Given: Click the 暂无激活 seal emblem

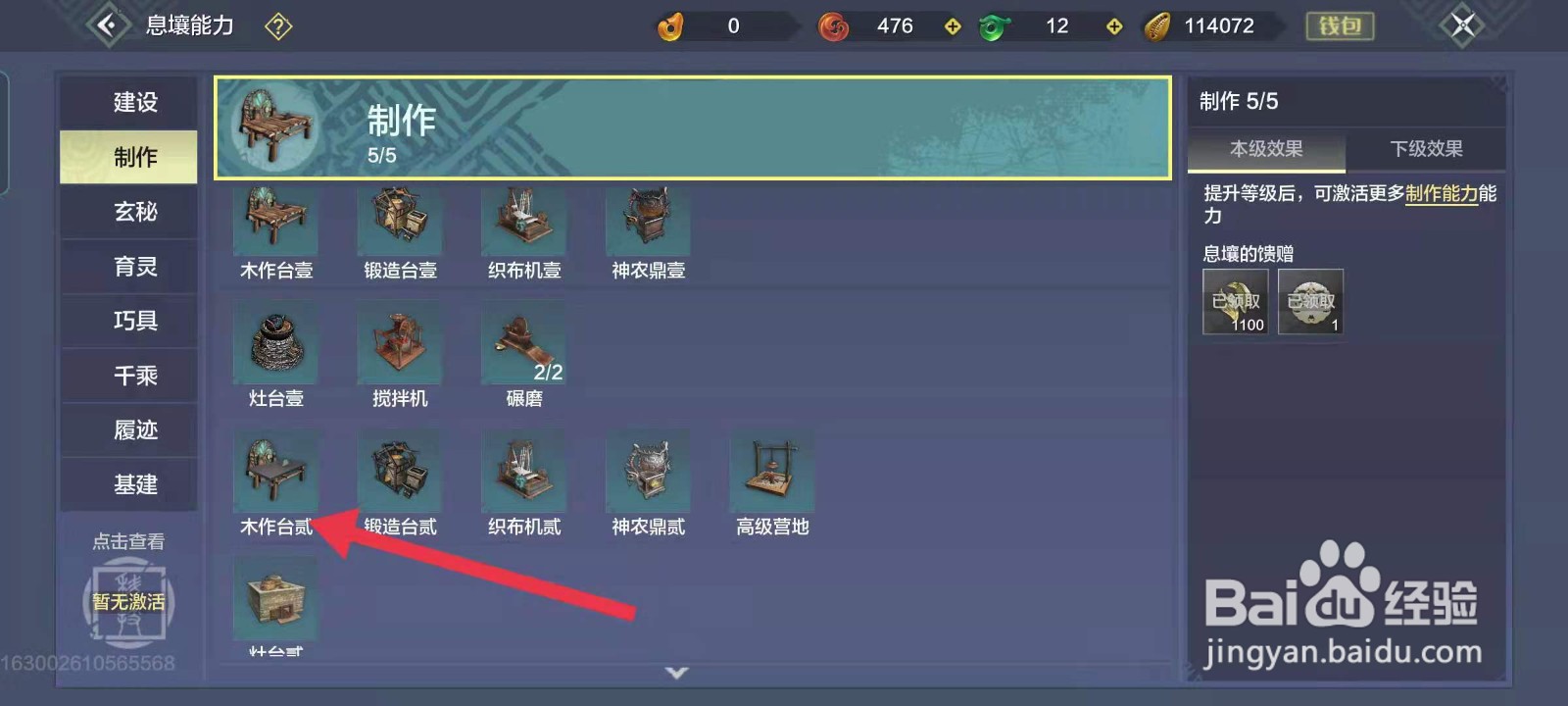Looking at the screenshot, I should pos(128,601).
